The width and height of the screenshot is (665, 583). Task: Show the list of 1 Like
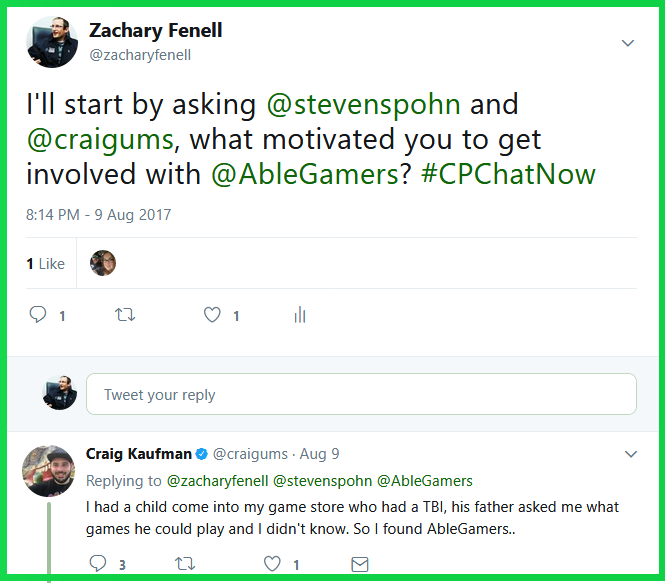click(45, 264)
